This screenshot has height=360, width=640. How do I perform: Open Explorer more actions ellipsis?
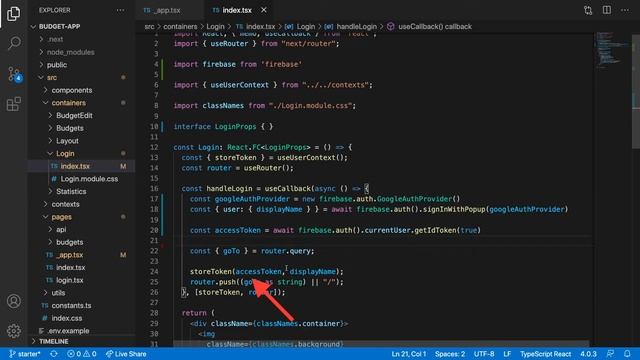120,10
